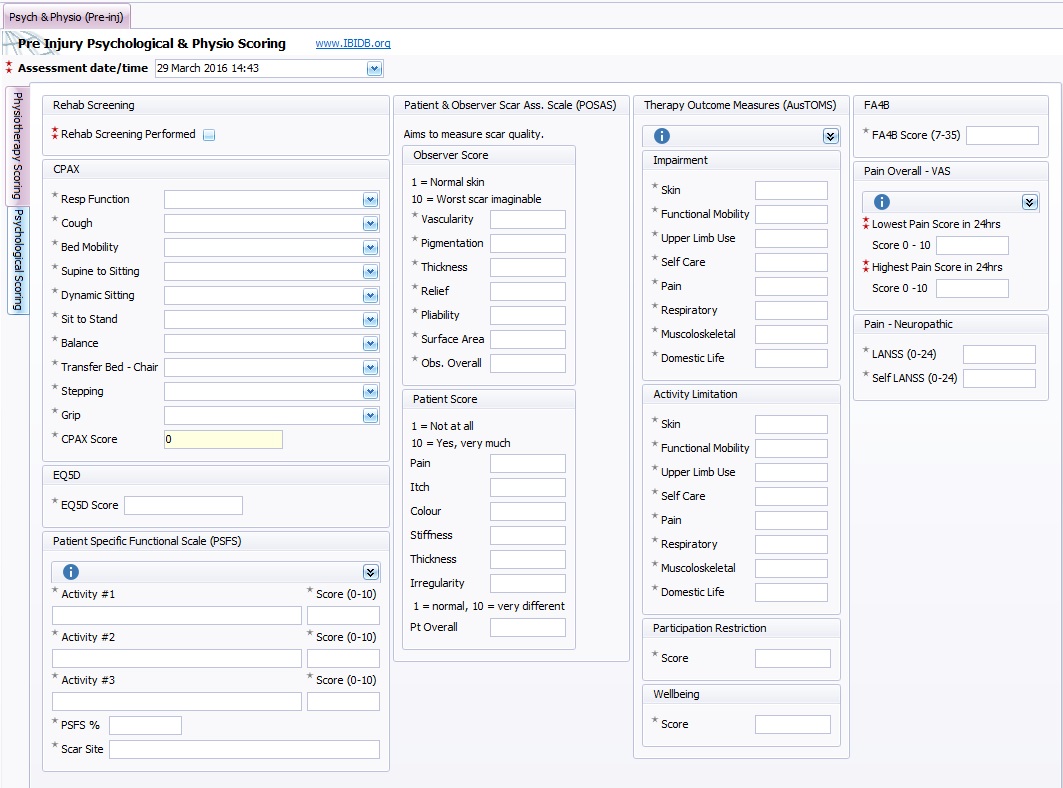The image size is (1063, 788).
Task: Expand the AusTOMS info bar chevron
Action: pyautogui.click(x=830, y=136)
